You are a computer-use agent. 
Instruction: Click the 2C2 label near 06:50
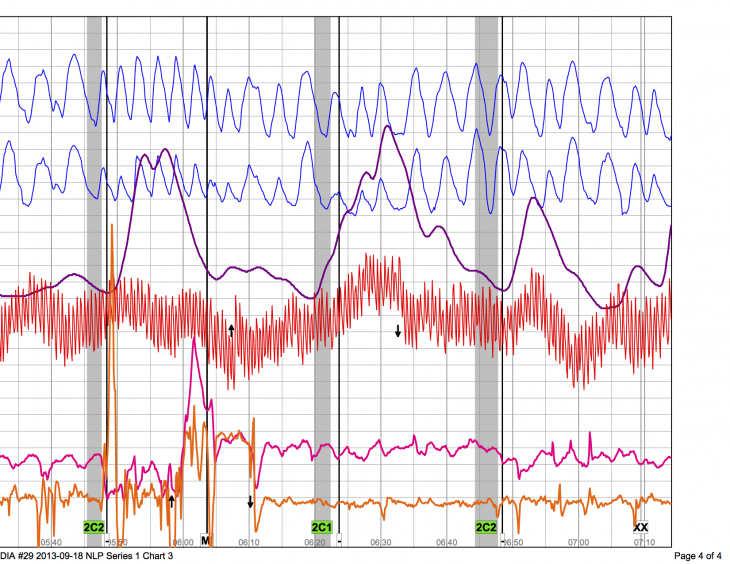(486, 527)
